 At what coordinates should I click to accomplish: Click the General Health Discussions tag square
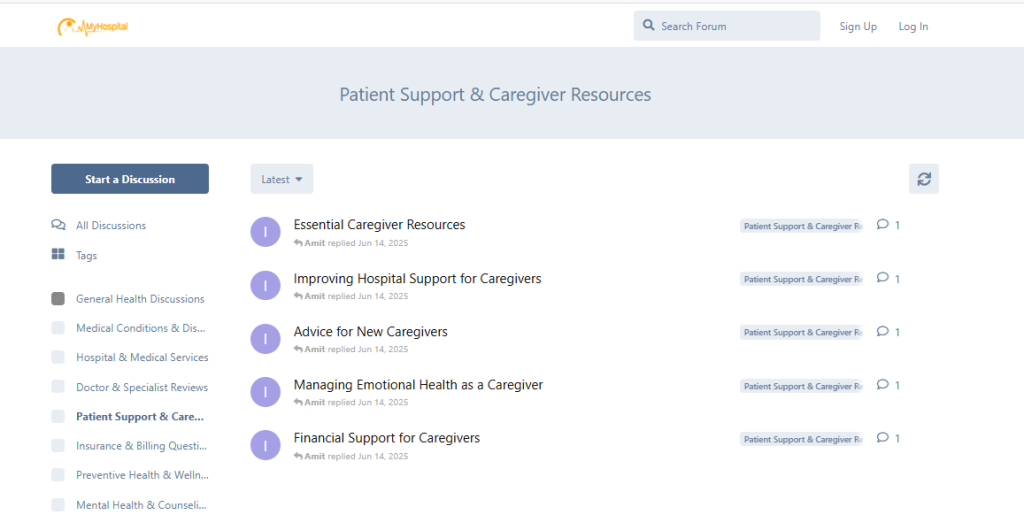[58, 299]
